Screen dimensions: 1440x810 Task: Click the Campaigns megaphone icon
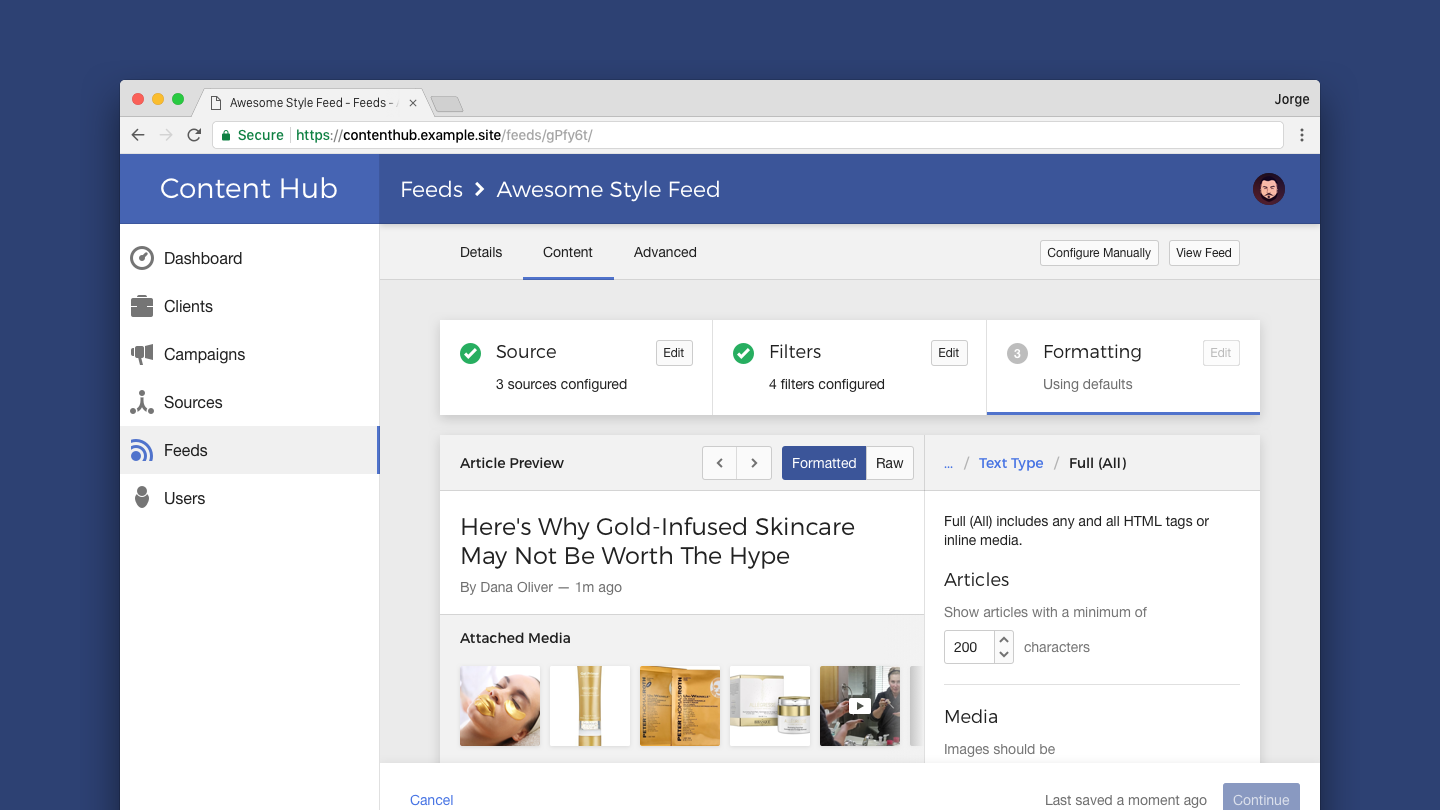pyautogui.click(x=142, y=354)
